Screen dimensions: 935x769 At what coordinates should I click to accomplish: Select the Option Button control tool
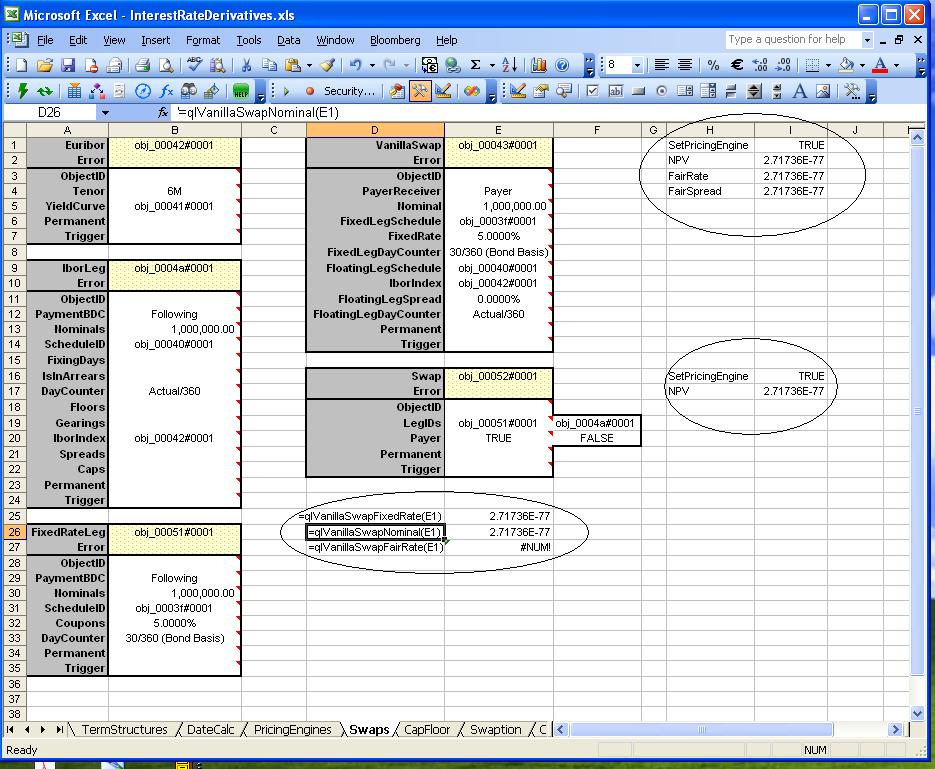pos(661,91)
